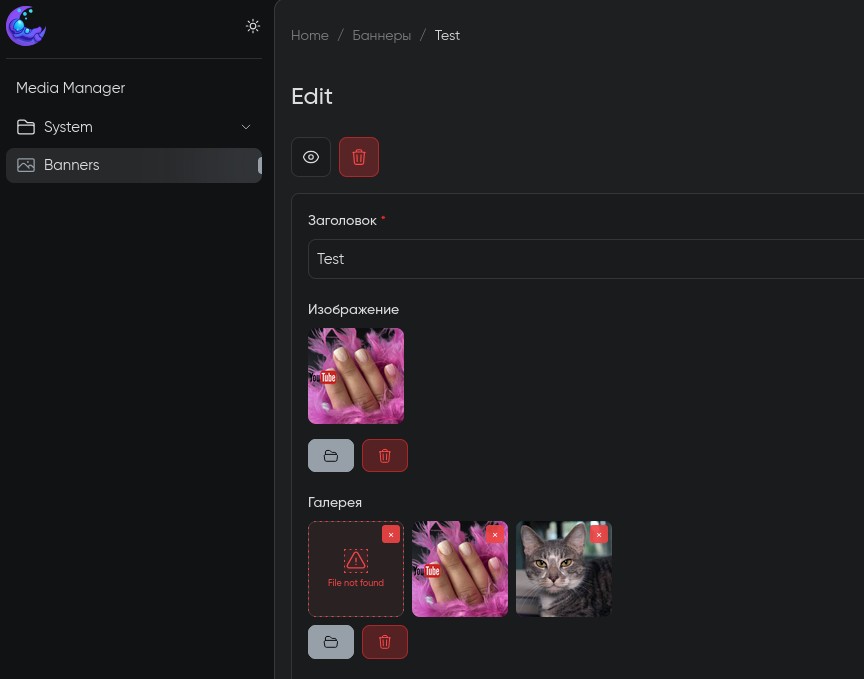This screenshot has height=679, width=864.
Task: Delete the banner with top trash button
Action: point(359,157)
